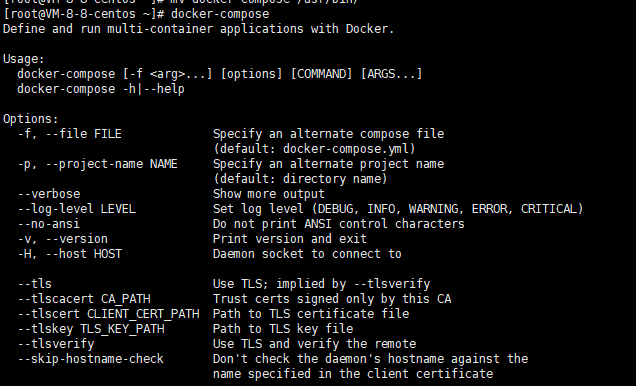Click 'docker-compose -h|--help' usage line
636x386 pixels.
click(x=101, y=89)
